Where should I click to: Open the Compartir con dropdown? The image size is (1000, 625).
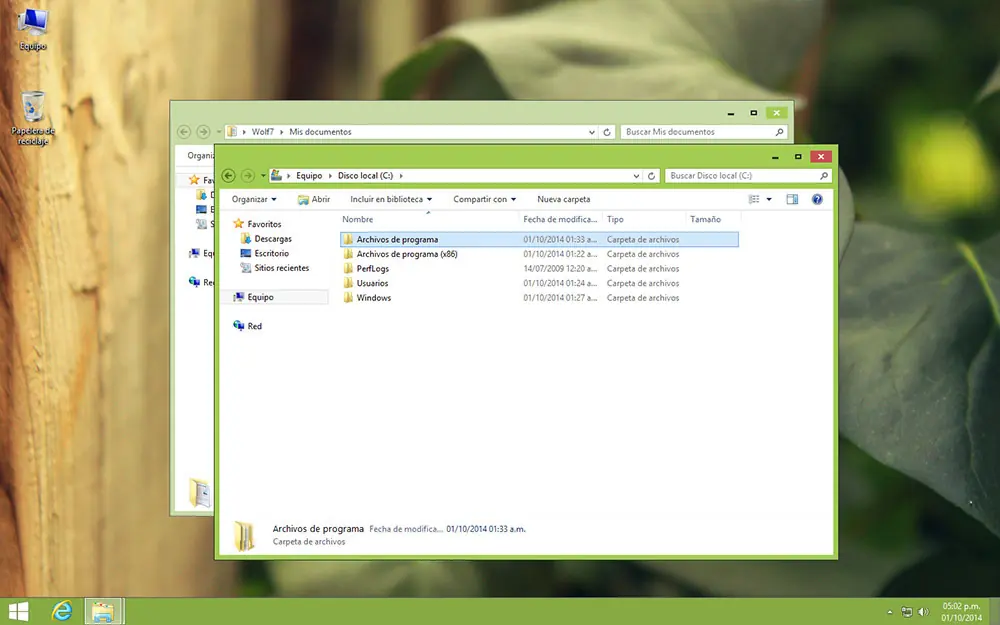pos(485,199)
